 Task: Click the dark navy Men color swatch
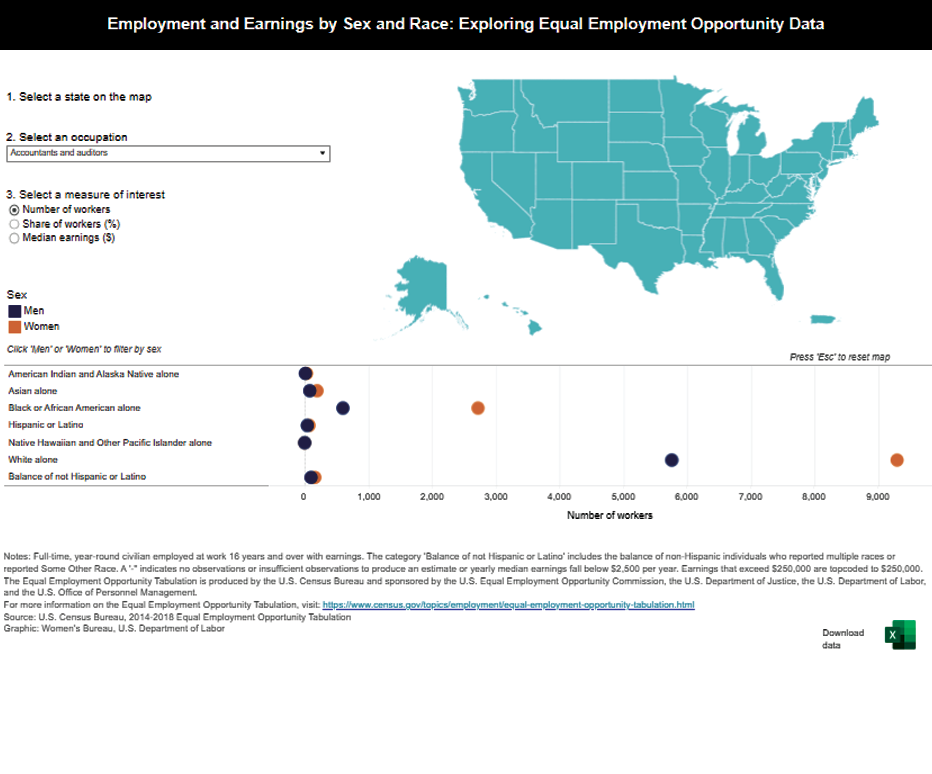pos(14,311)
